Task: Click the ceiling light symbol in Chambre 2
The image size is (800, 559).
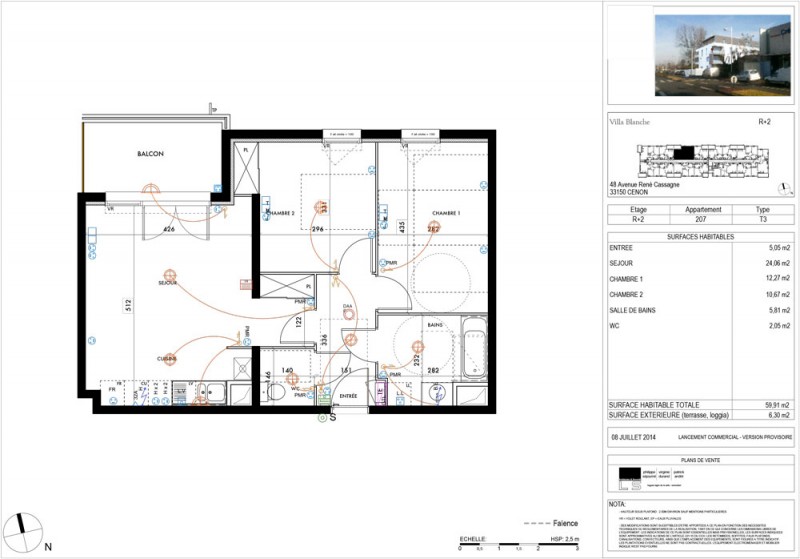Action: coord(321,206)
